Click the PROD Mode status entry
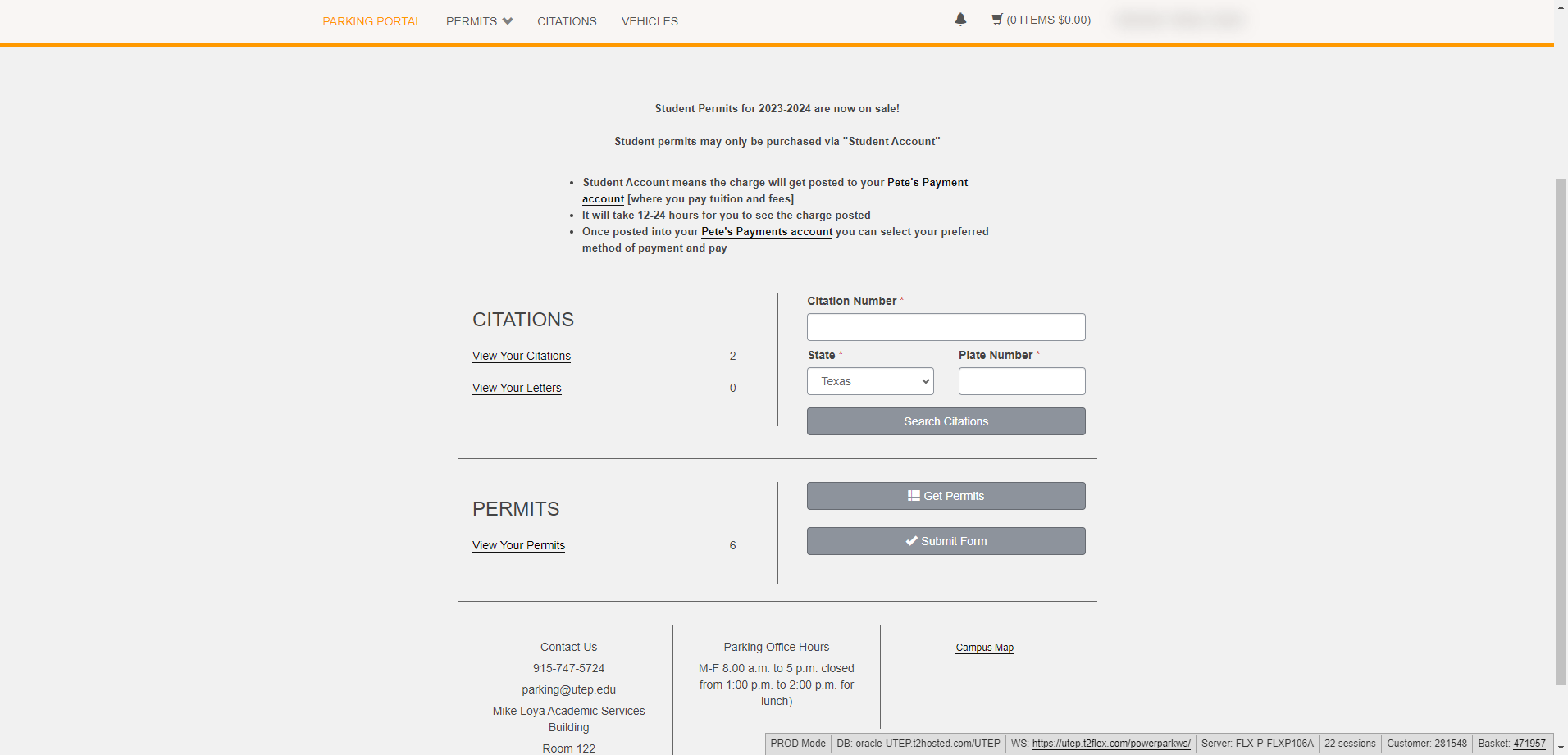Screen dimensions: 1568x755 798,744
